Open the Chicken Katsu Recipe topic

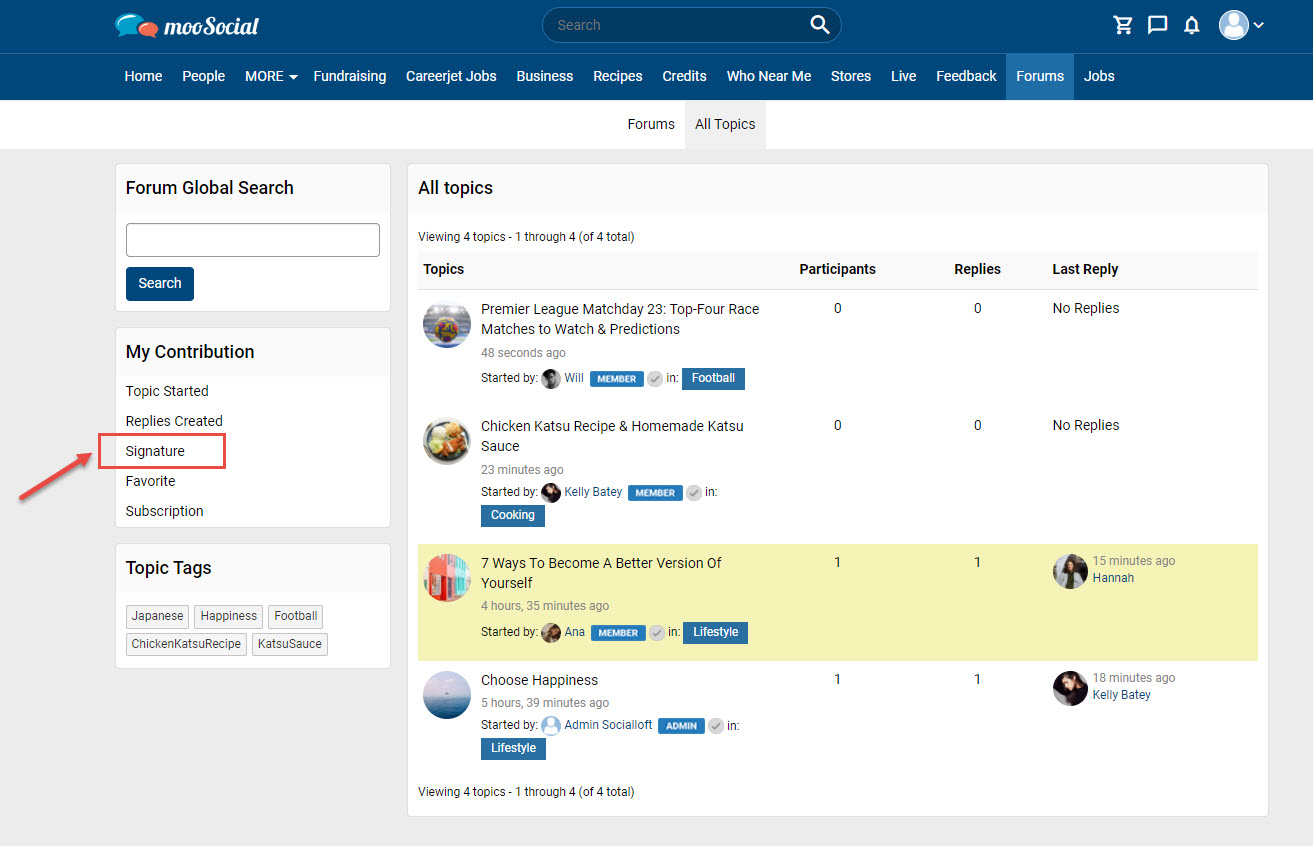point(612,436)
